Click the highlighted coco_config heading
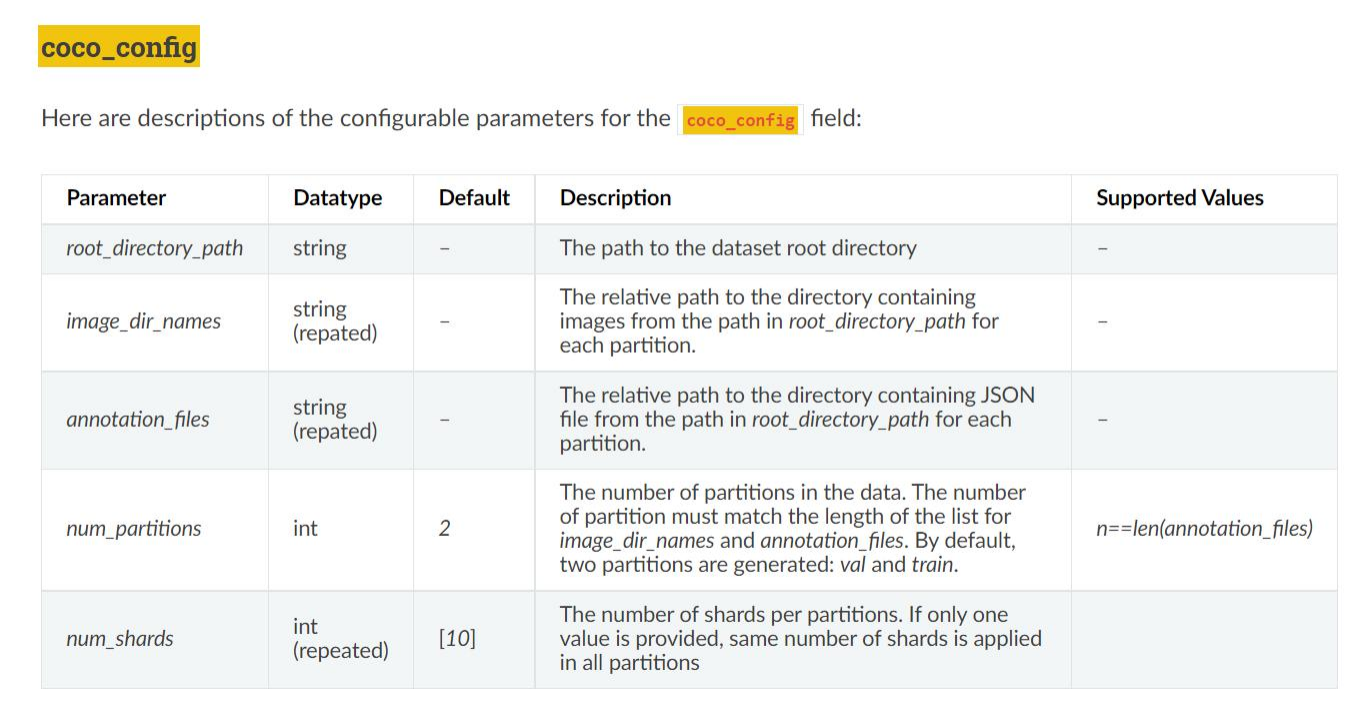The height and width of the screenshot is (701, 1365). (119, 47)
